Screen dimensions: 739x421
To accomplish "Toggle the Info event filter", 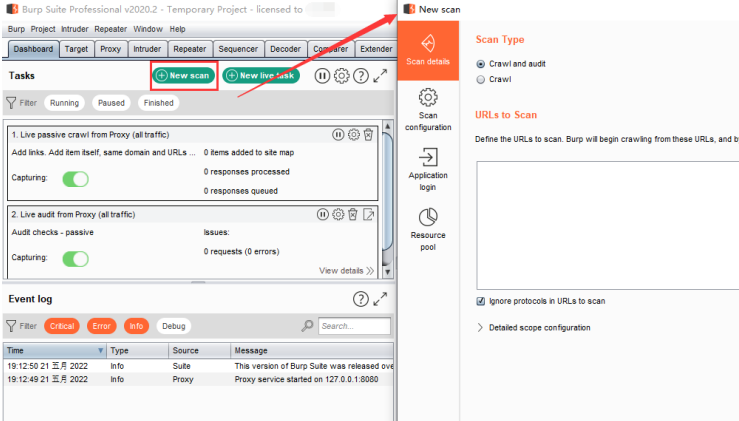I will coord(136,326).
